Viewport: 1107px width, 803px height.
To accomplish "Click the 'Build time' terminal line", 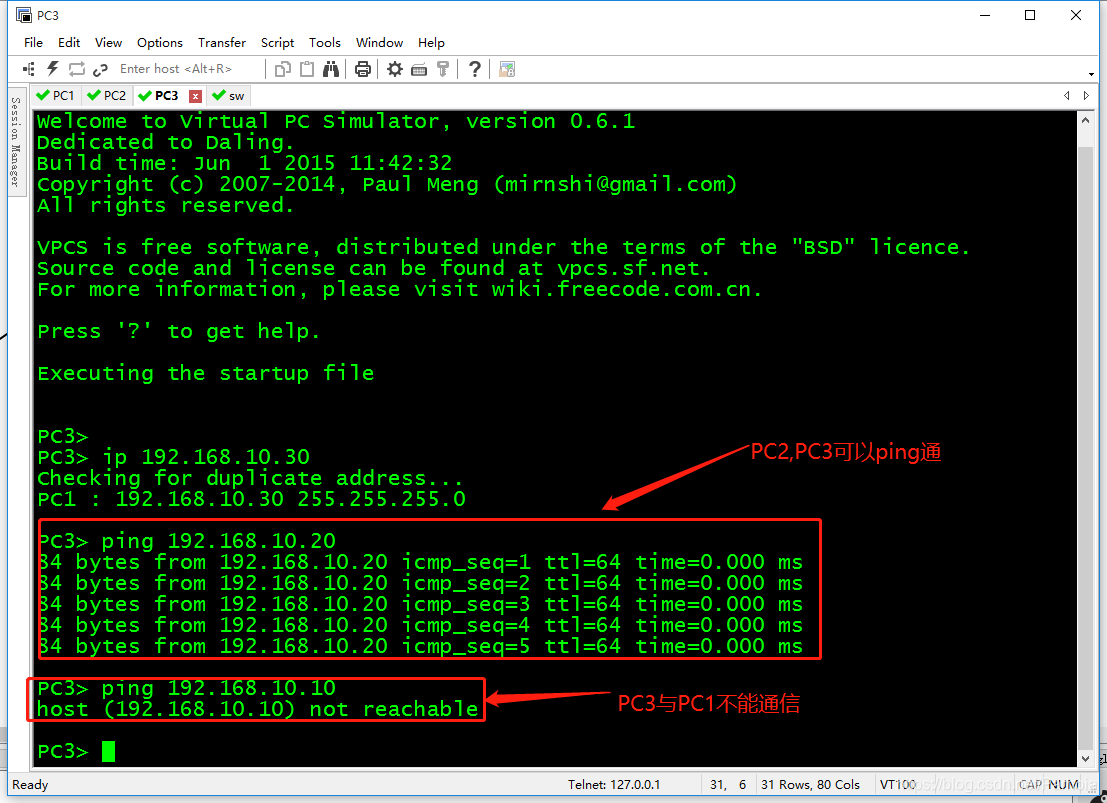I will (x=244, y=163).
